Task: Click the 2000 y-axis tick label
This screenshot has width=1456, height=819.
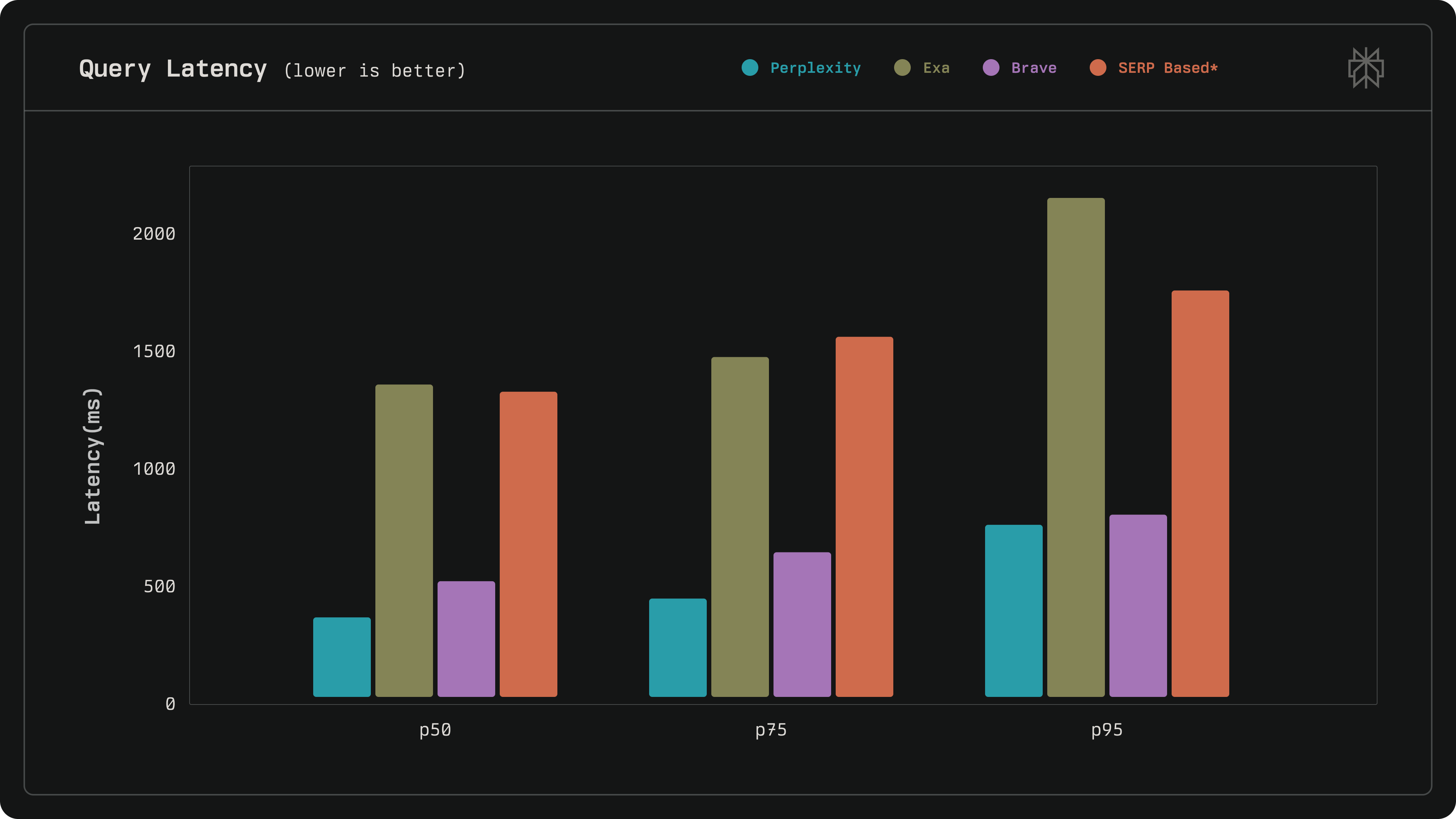Action: coord(154,234)
